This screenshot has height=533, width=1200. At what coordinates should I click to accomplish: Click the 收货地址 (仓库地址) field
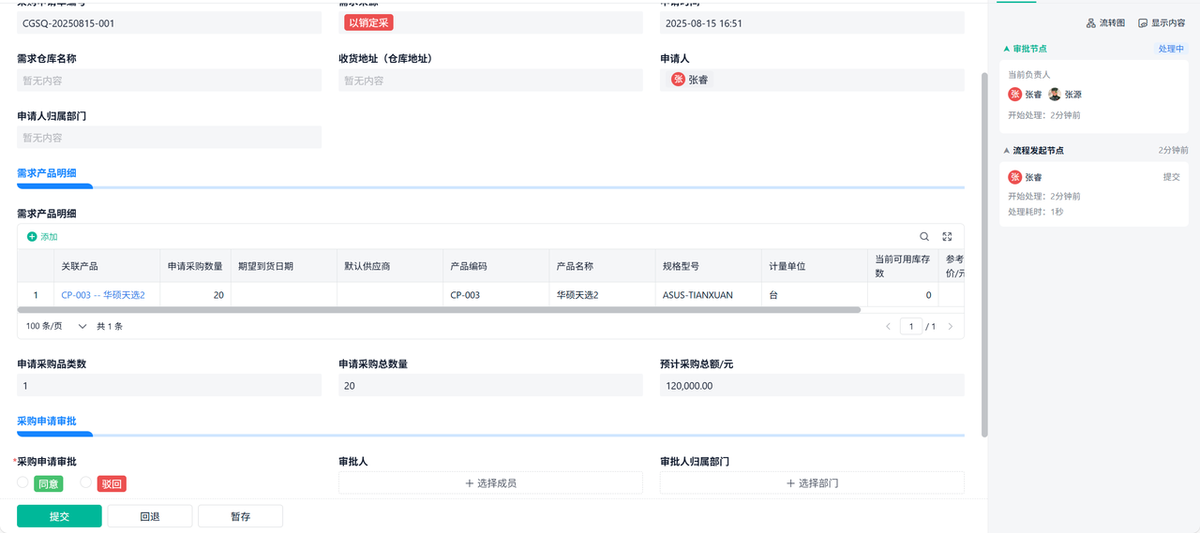pyautogui.click(x=490, y=80)
